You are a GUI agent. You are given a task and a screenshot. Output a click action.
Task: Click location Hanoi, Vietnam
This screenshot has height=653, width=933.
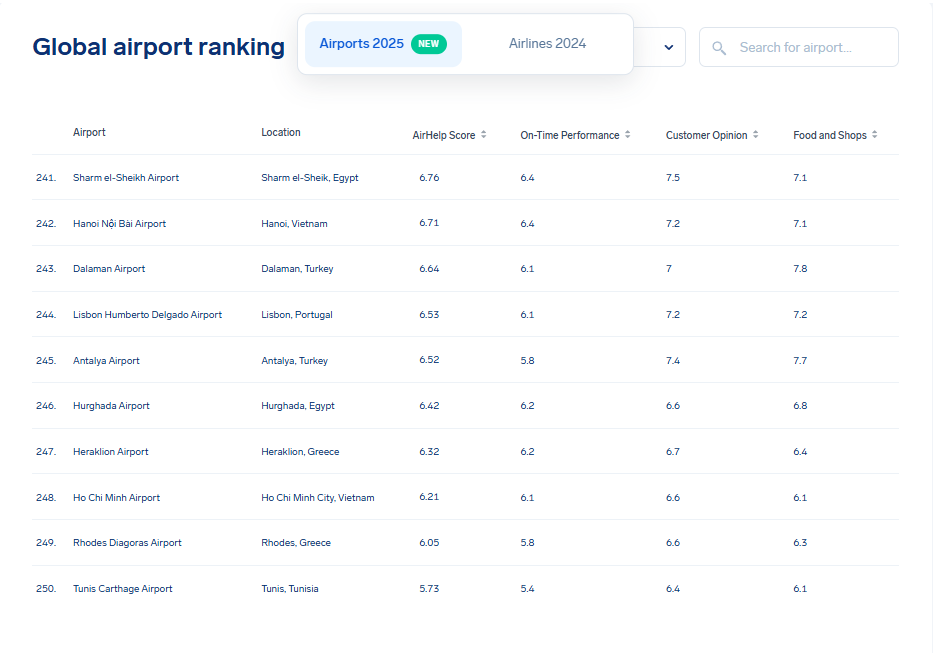[x=294, y=223]
